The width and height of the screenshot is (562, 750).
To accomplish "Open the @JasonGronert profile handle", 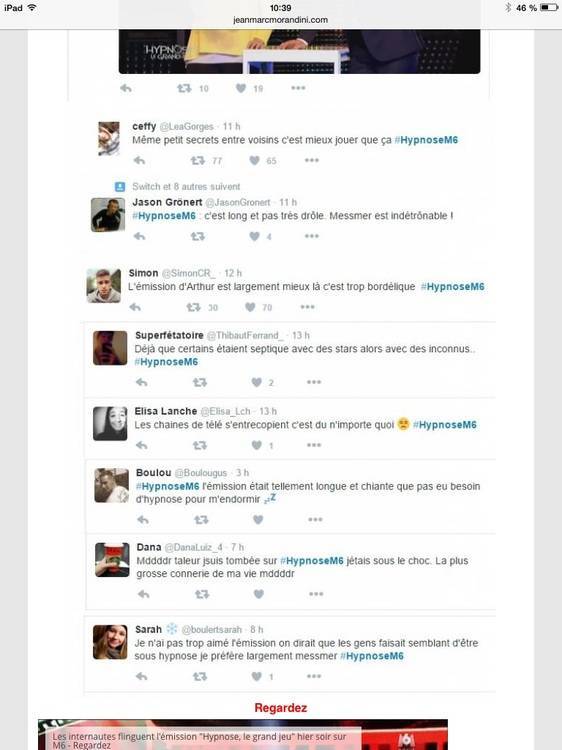I will tap(238, 202).
